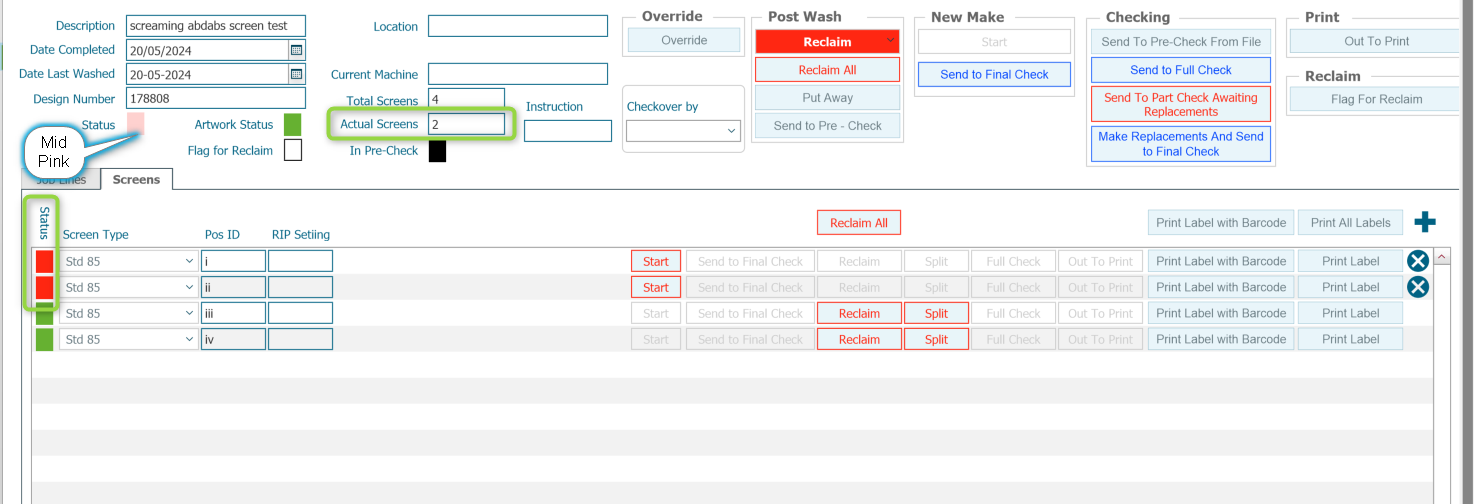Click the Total Screens field
1474x504 pixels.
point(466,99)
